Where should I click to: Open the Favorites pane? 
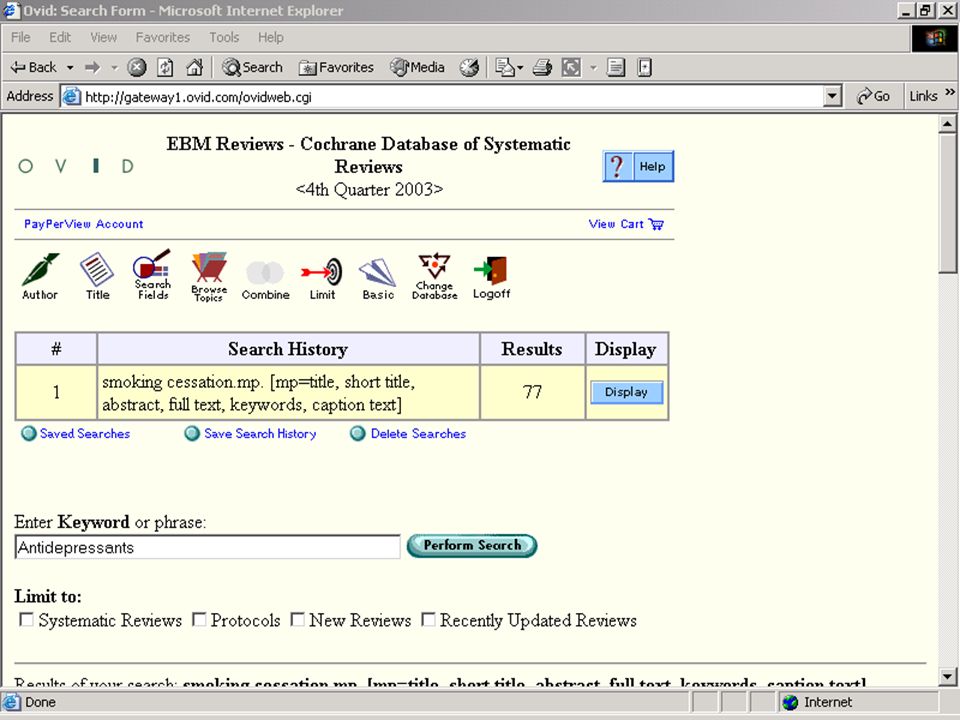click(336, 67)
